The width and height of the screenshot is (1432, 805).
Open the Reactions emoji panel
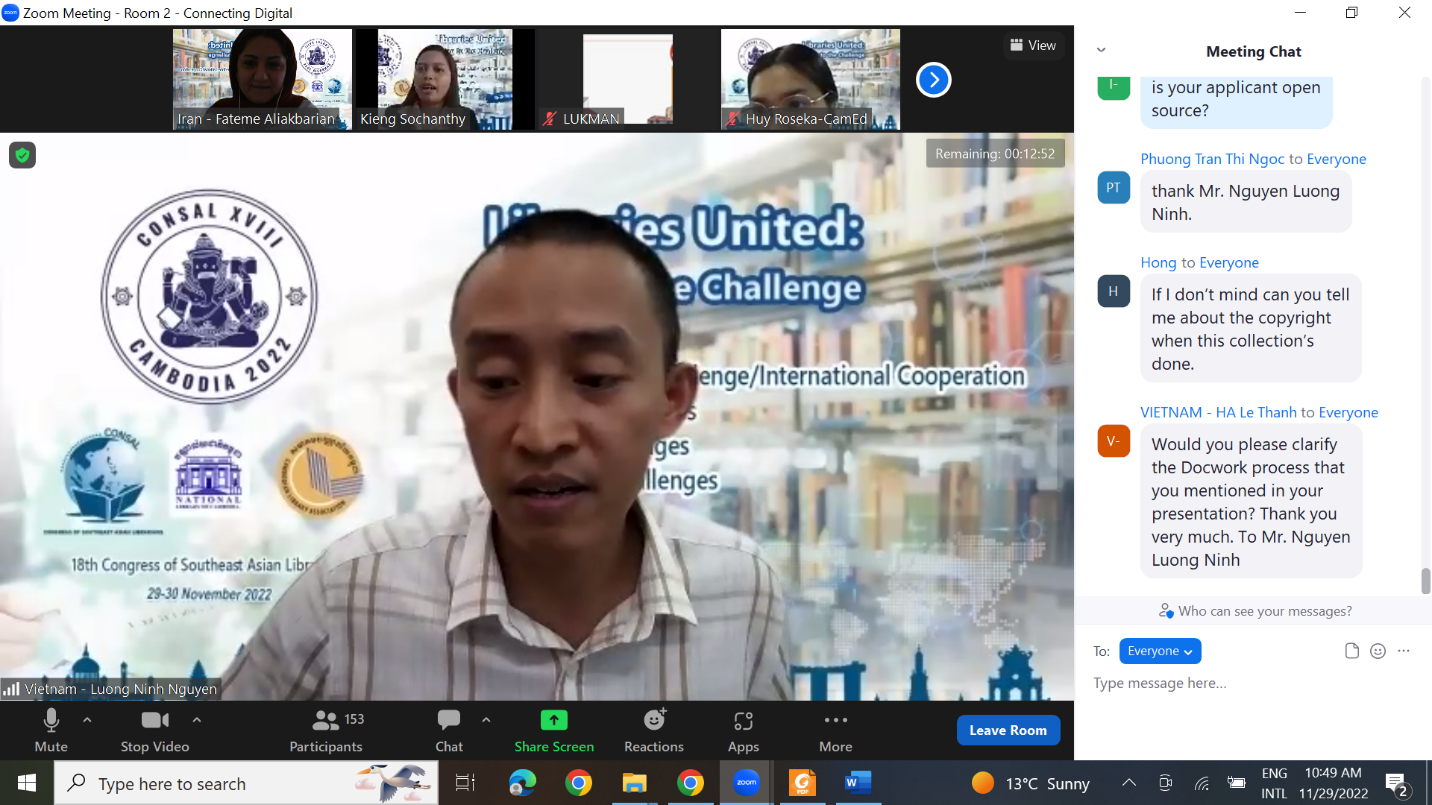654,730
